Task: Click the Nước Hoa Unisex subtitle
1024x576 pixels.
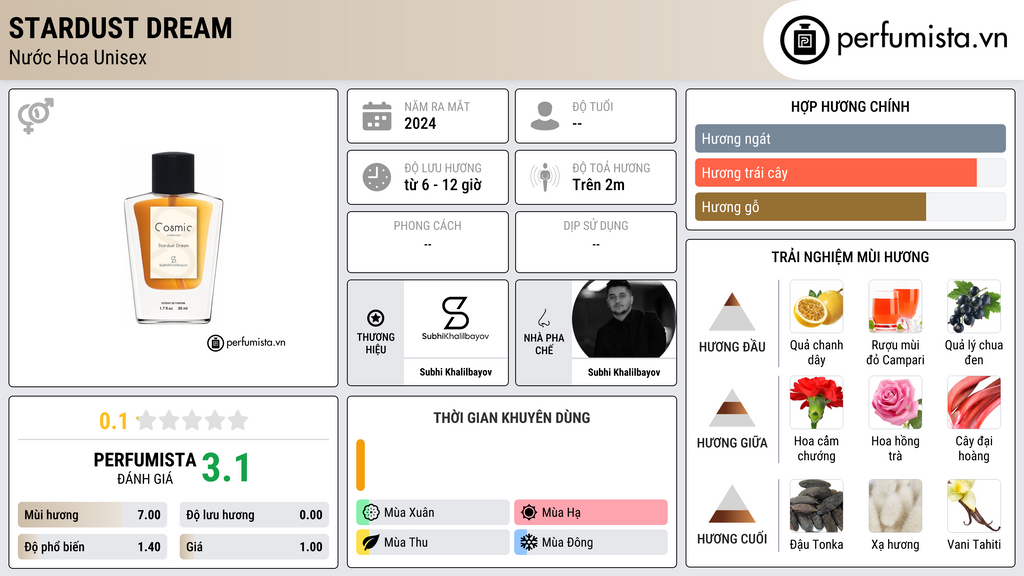Action: (x=78, y=57)
